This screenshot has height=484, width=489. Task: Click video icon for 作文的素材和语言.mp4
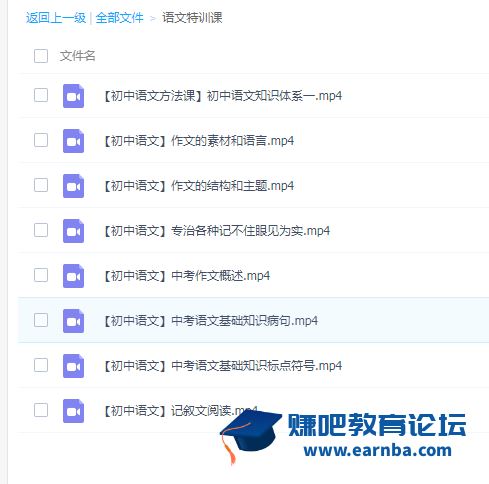73,141
